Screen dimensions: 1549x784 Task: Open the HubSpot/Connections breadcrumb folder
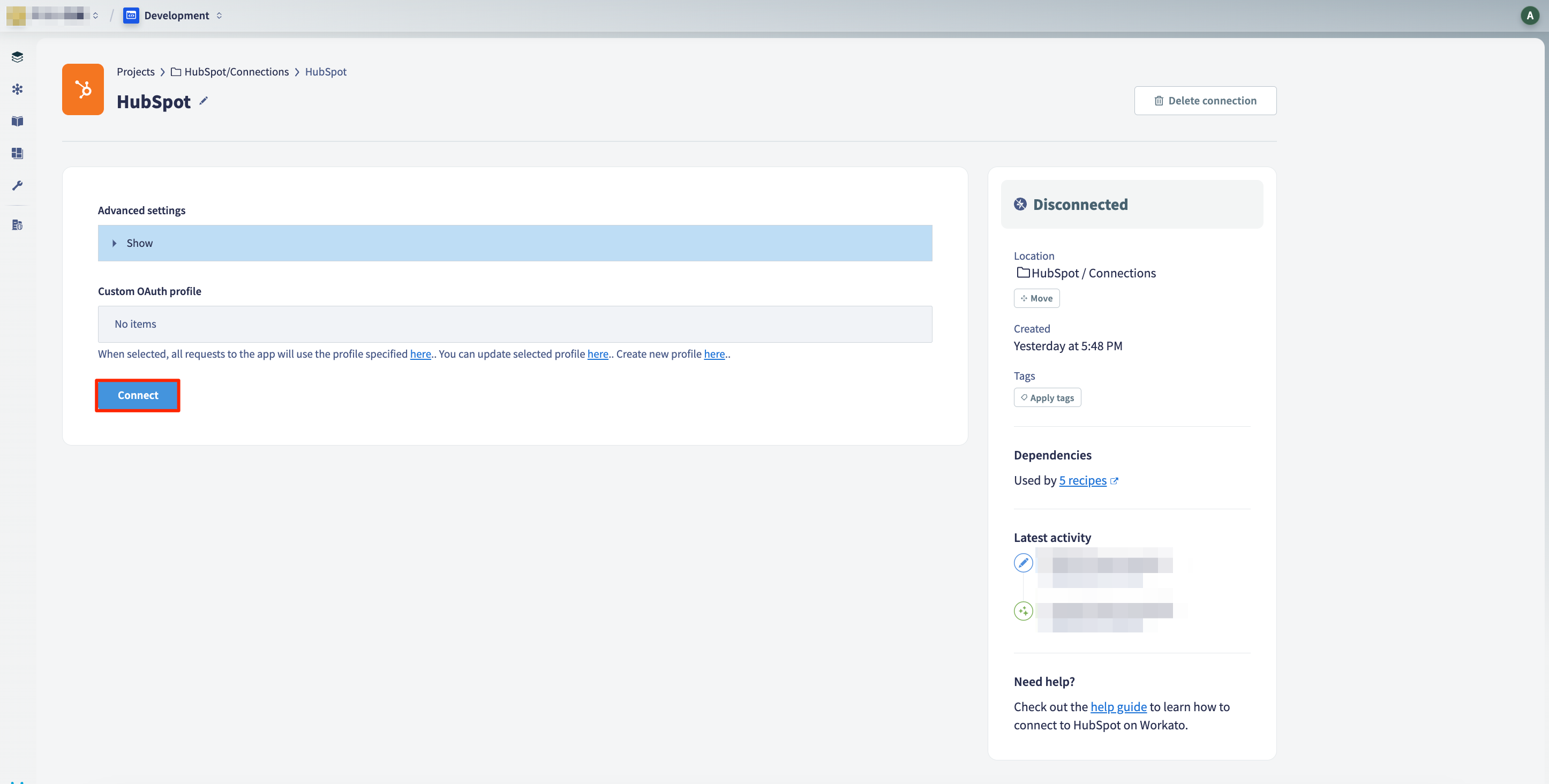tap(230, 72)
